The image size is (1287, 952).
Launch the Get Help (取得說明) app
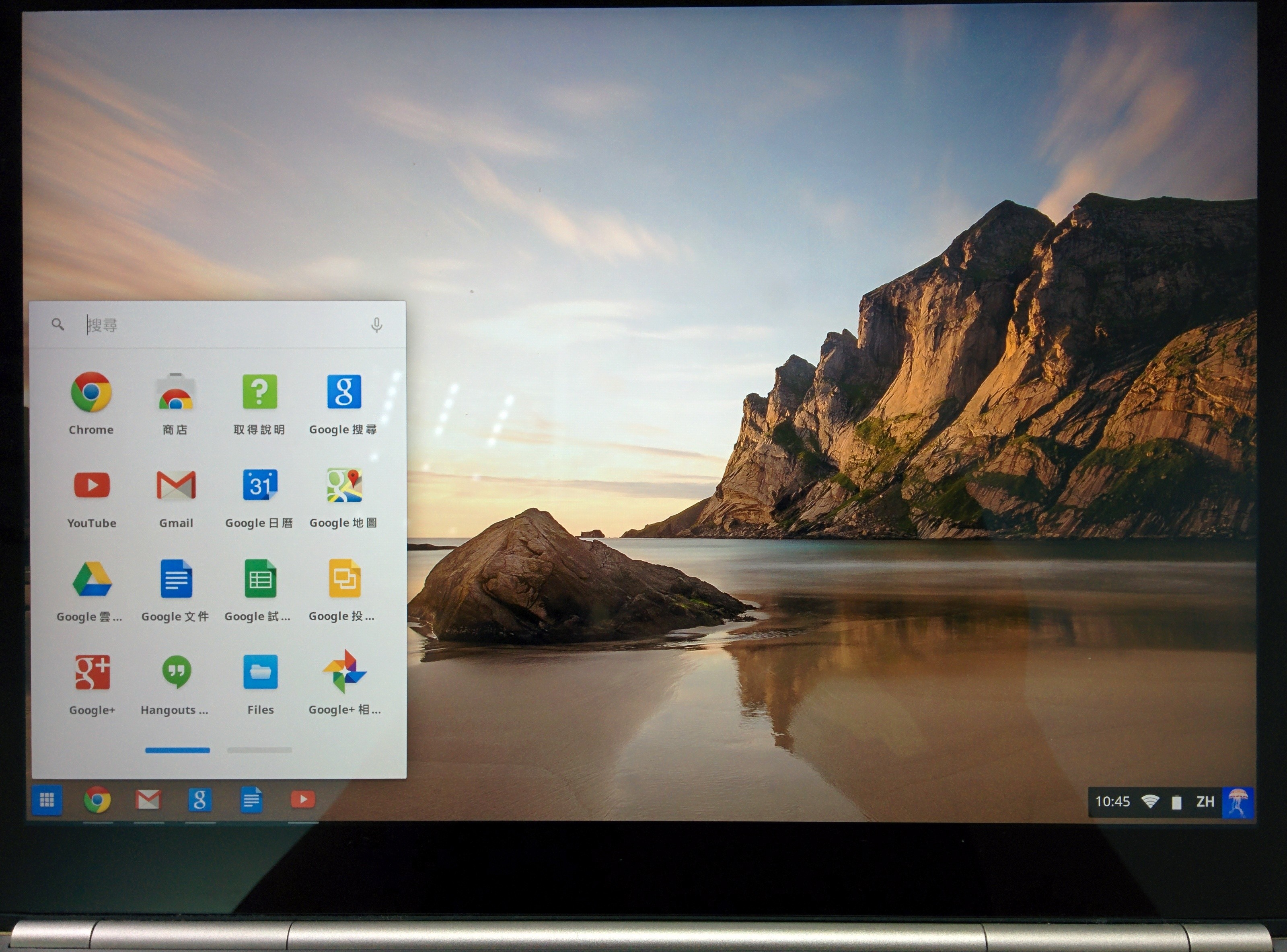point(259,392)
